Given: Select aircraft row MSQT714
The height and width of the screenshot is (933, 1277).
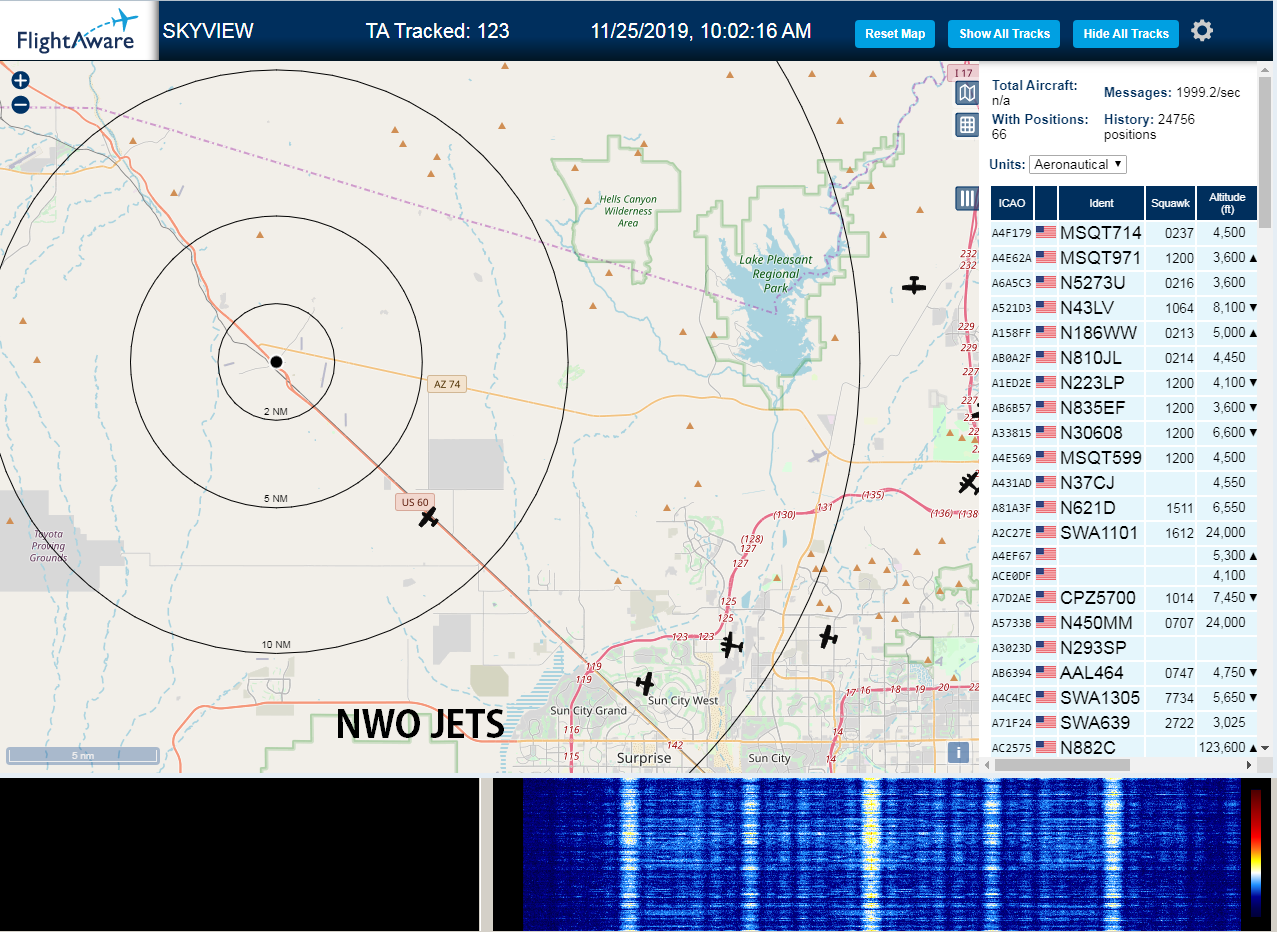Looking at the screenshot, I should tap(1123, 233).
